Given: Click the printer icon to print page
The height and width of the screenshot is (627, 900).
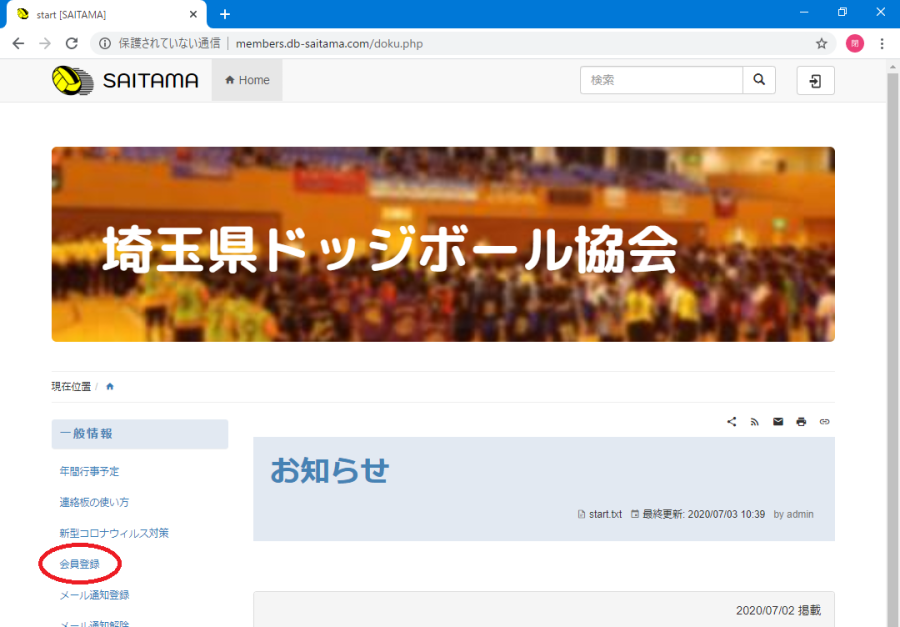Looking at the screenshot, I should coord(801,422).
